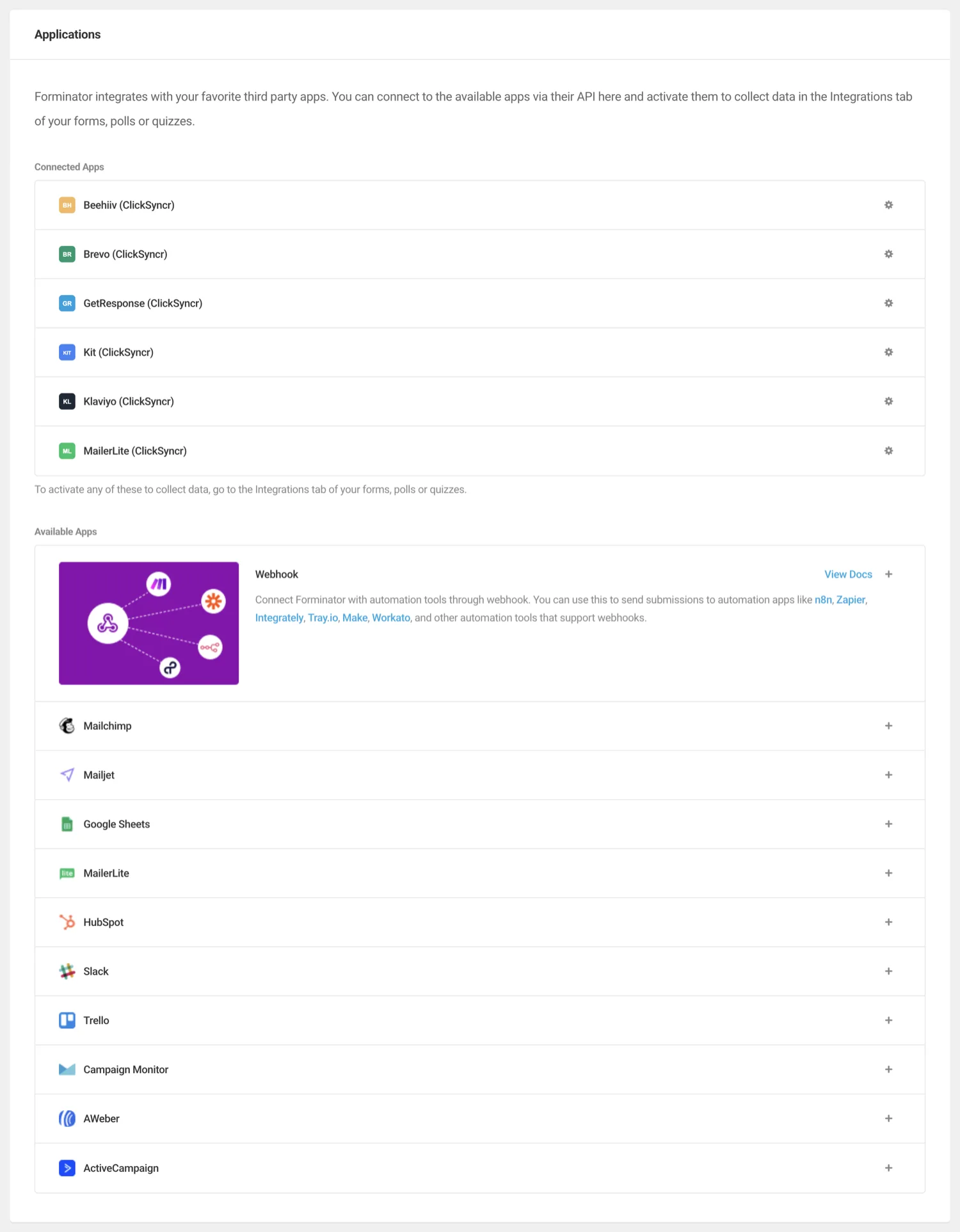Viewport: 960px width, 1232px height.
Task: Select the Mailchimp app name
Action: [x=108, y=725]
